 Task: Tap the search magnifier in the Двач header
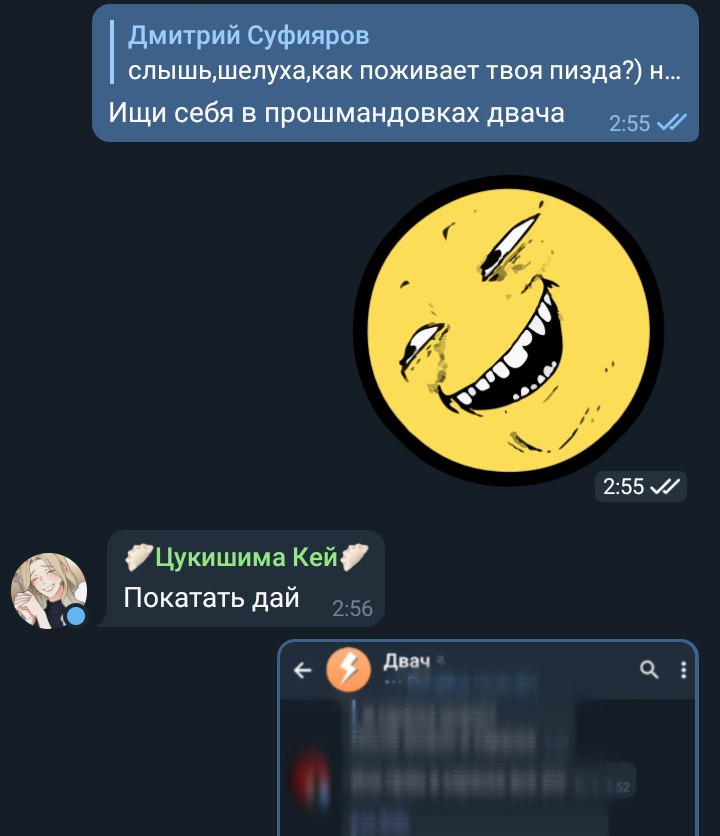(x=649, y=669)
